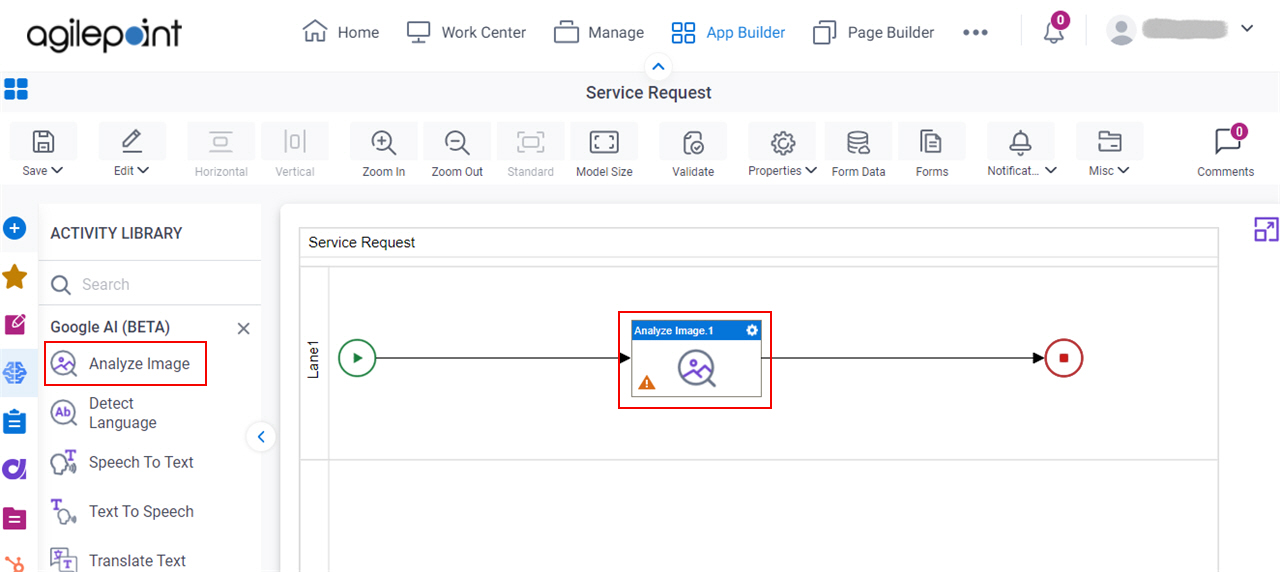
Task: Open Properties gear icon
Action: (x=783, y=141)
